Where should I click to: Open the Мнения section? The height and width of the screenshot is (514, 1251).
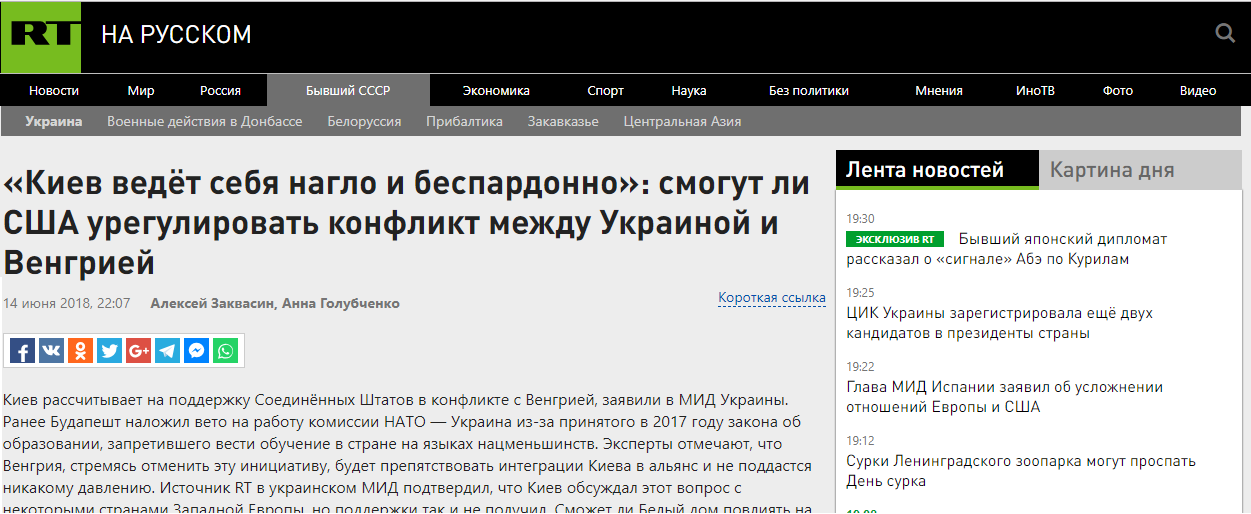click(939, 90)
